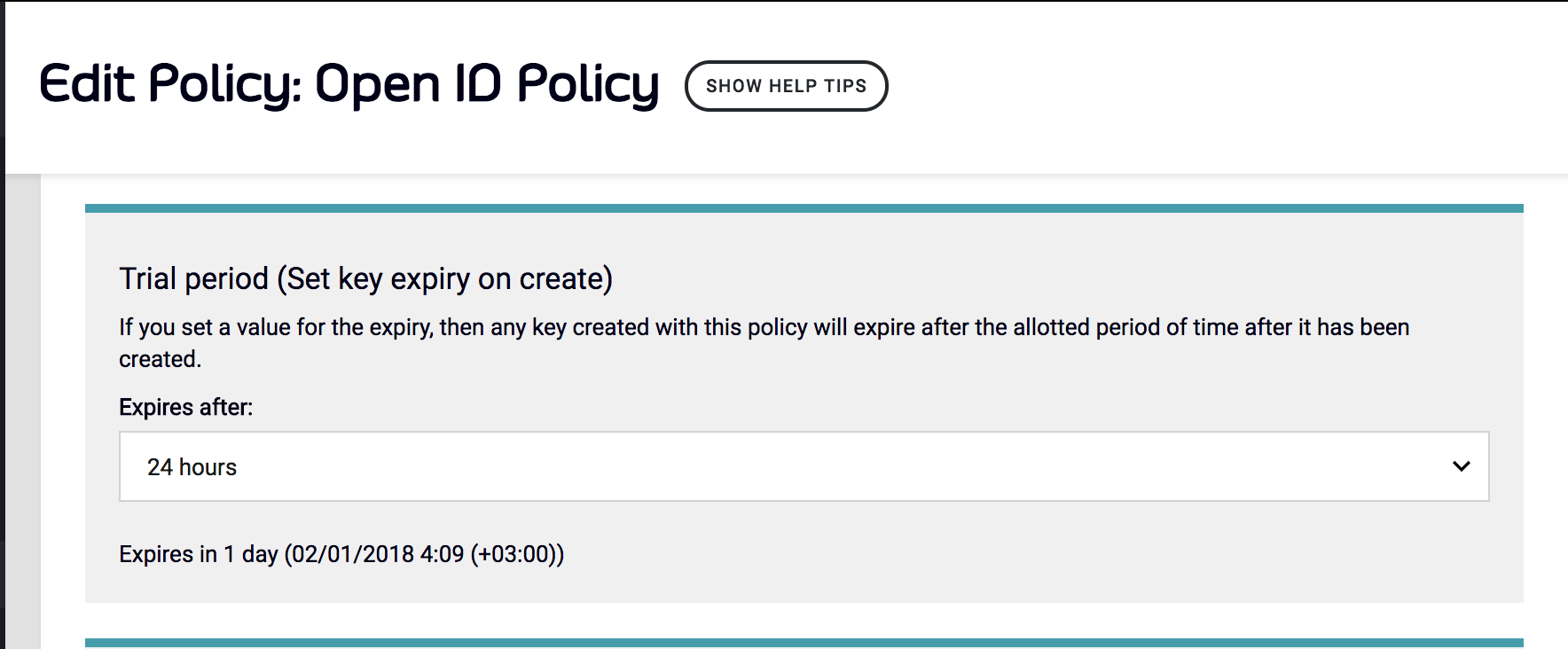1568x649 pixels.
Task: Click the teal bar above Trial period
Action: 804,208
